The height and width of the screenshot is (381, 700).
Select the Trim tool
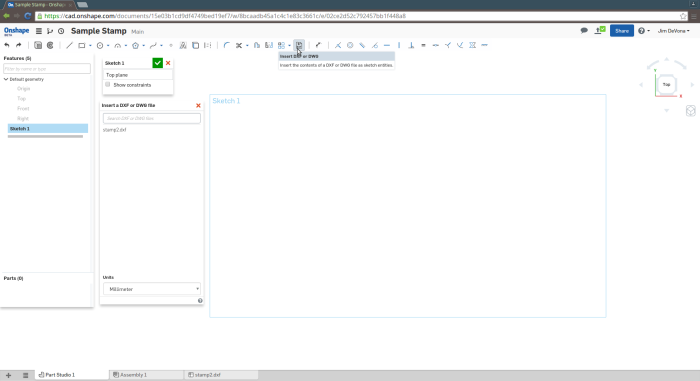239,45
